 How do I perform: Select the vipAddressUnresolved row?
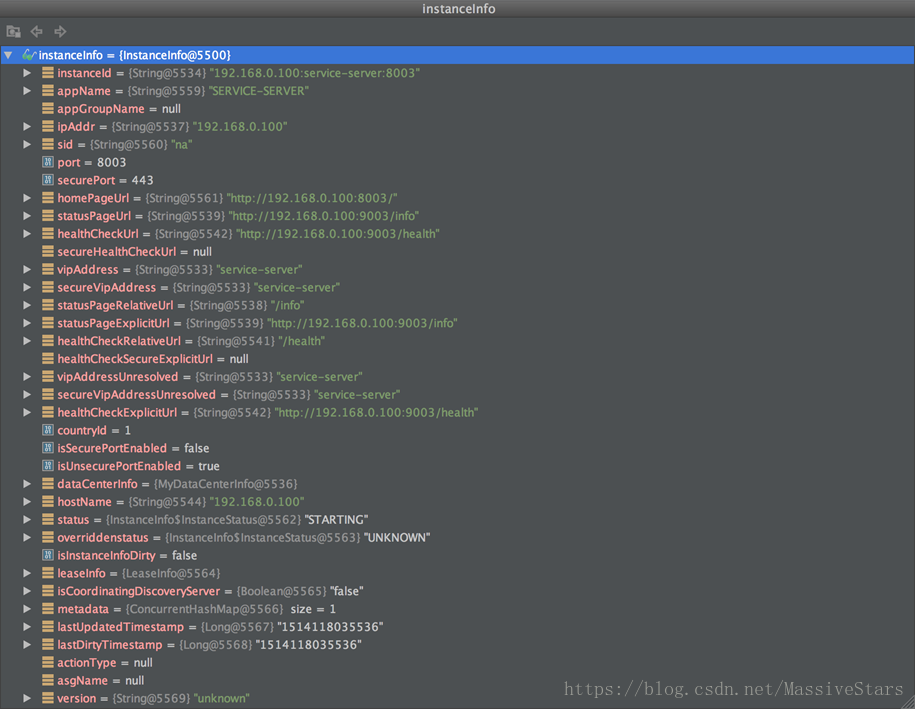(458, 377)
